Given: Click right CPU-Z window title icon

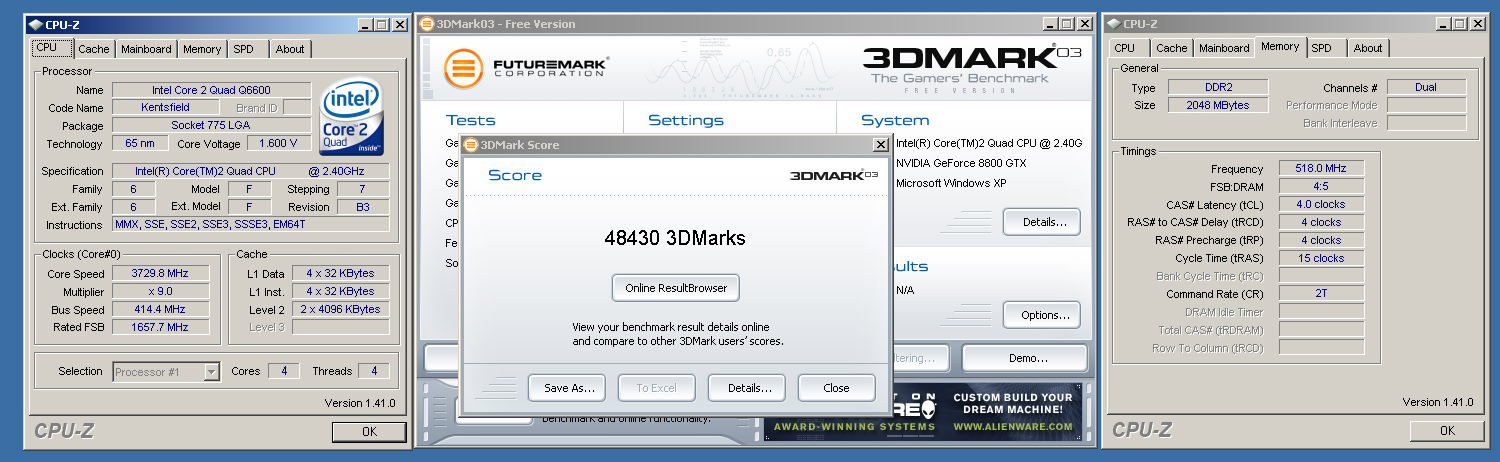Looking at the screenshot, I should pyautogui.click(x=1113, y=24).
